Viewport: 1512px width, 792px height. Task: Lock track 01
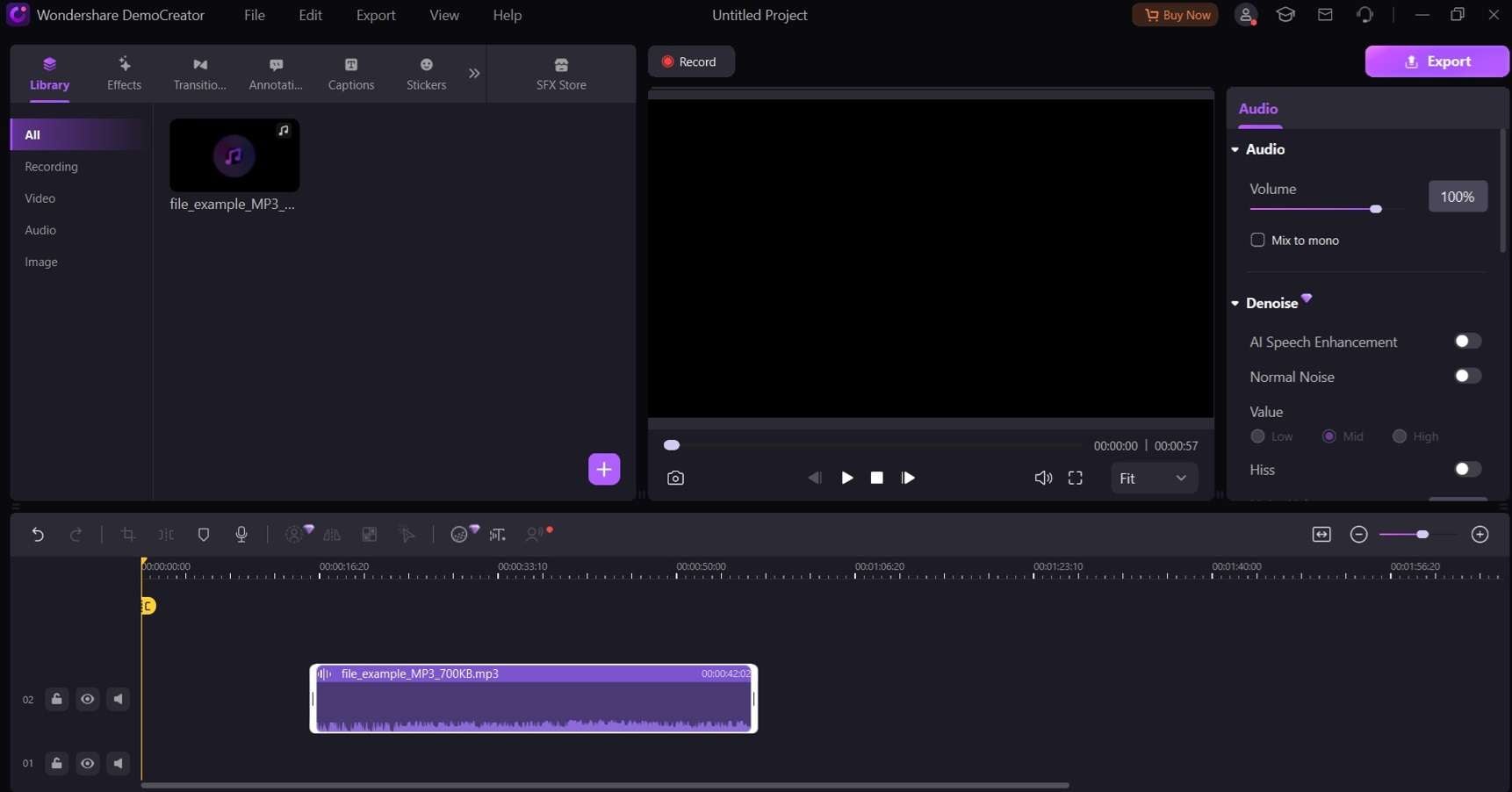click(x=56, y=763)
